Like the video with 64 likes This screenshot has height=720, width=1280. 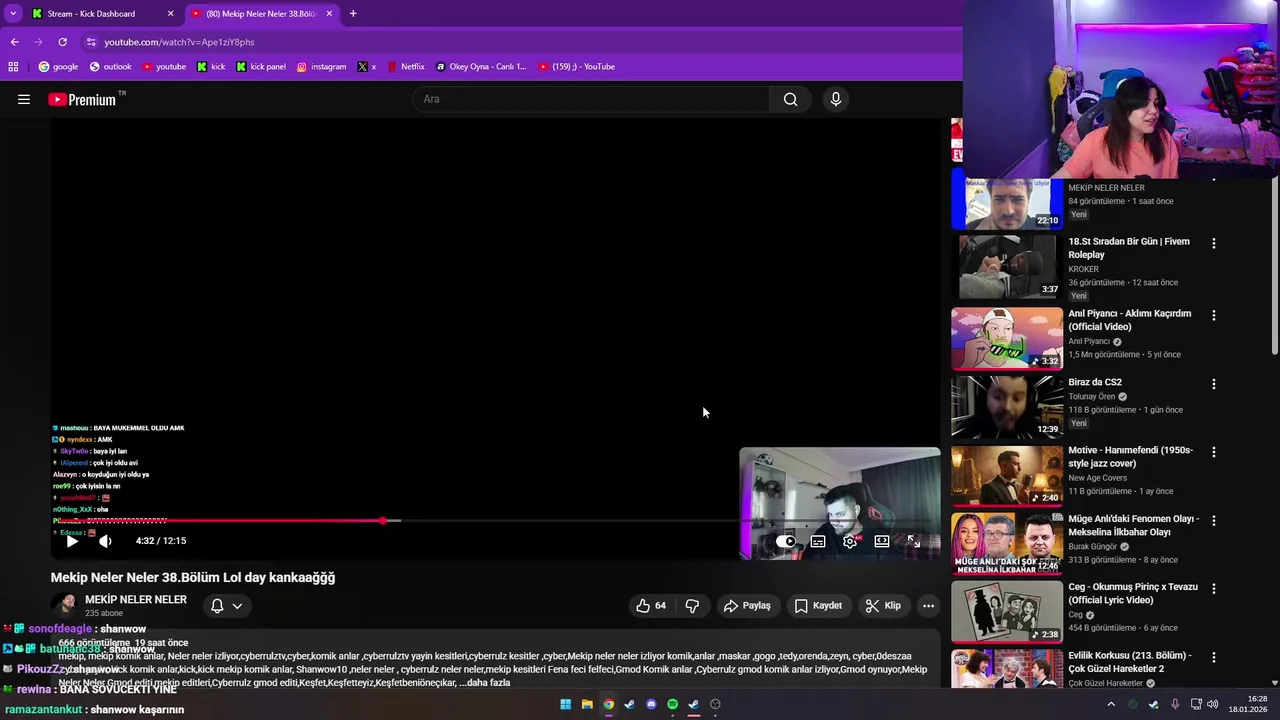coord(651,605)
